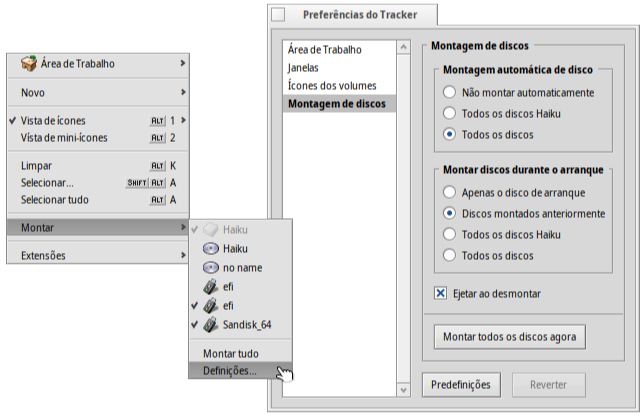642x416 pixels.
Task: Click the unchecked efi drive icon
Action: 210,286
